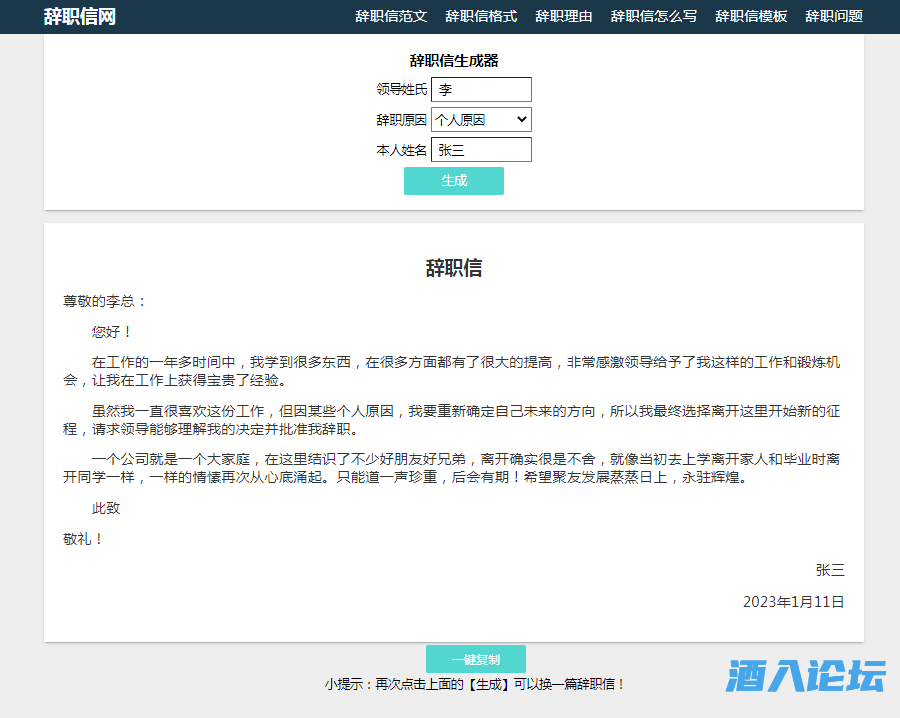This screenshot has height=718, width=900.
Task: Open the 辞职信模板 nav link
Action: coord(751,17)
